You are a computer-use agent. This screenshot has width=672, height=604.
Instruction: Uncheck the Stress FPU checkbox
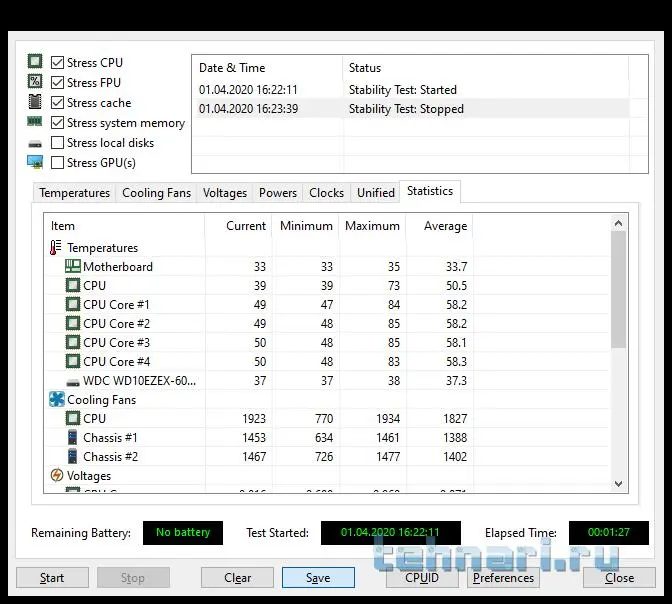click(57, 82)
